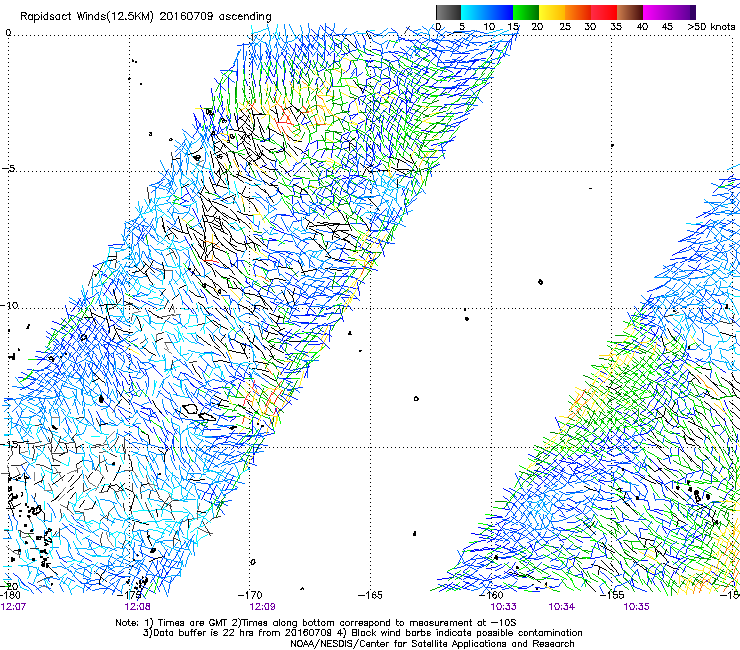Choose the brown 35-40 knots legend swatch
740x650 pixels.
[x=630, y=12]
